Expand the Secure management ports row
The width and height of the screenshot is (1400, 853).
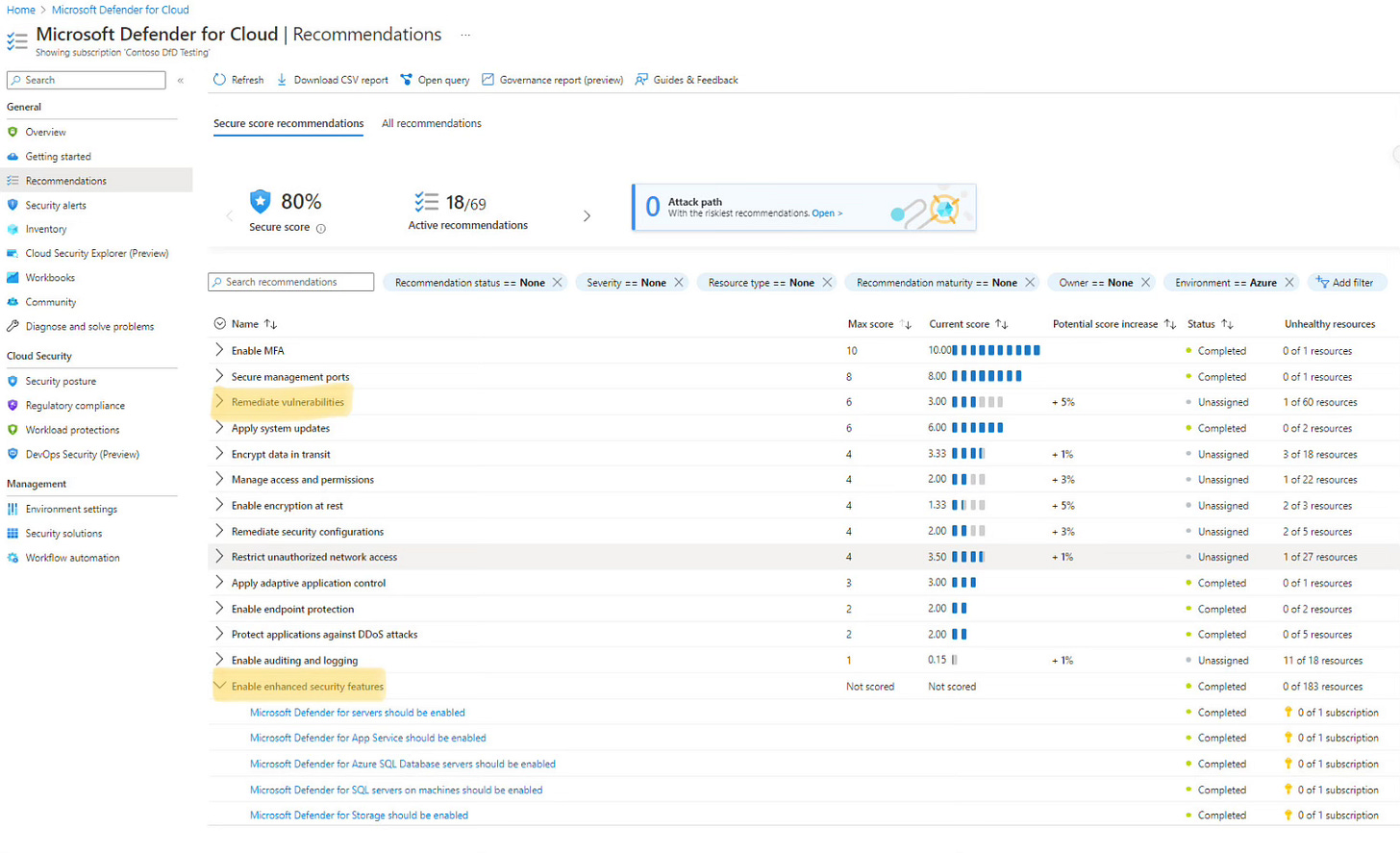click(219, 376)
